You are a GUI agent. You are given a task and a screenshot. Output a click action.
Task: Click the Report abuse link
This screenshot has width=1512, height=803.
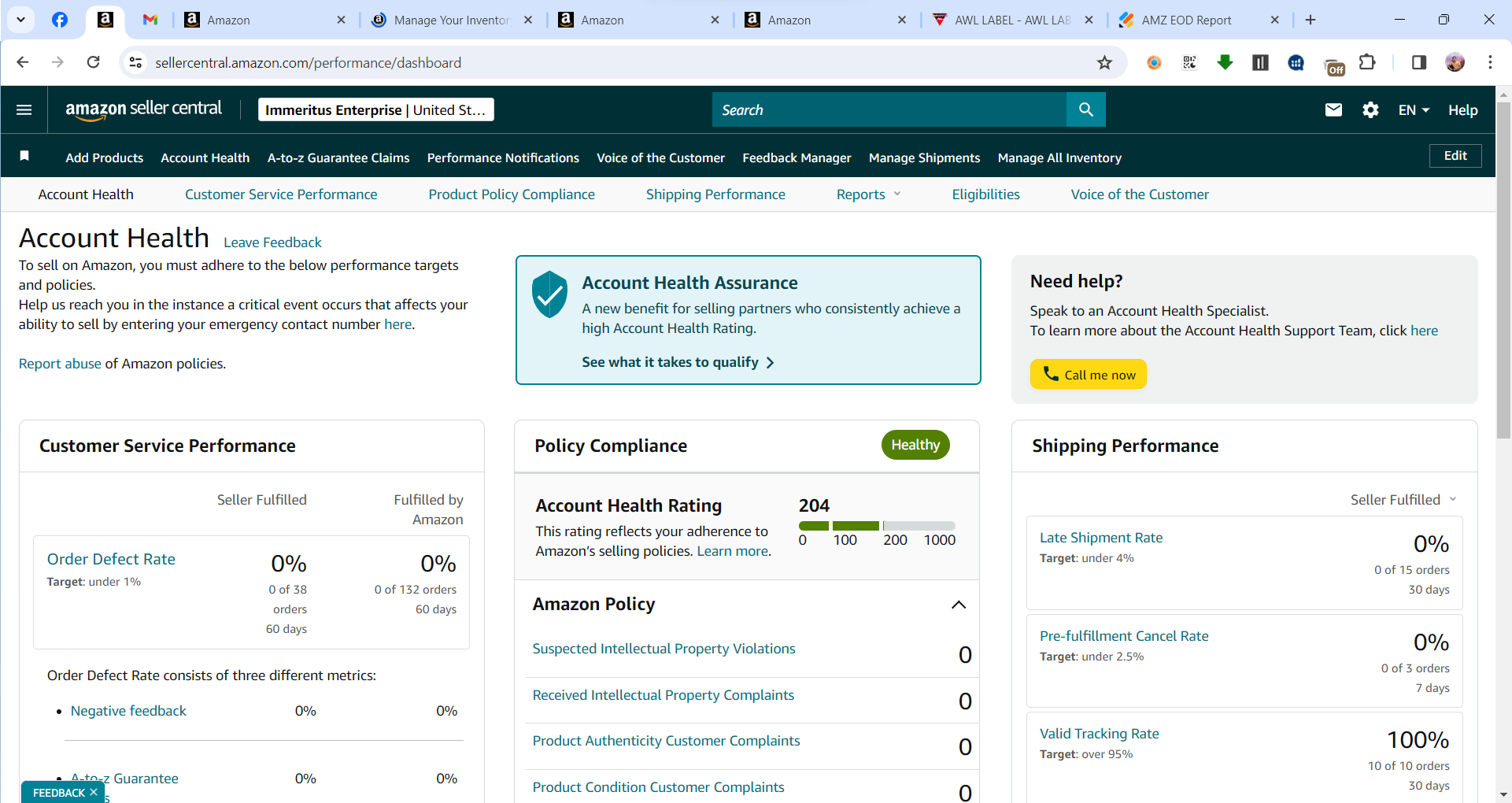(x=60, y=364)
